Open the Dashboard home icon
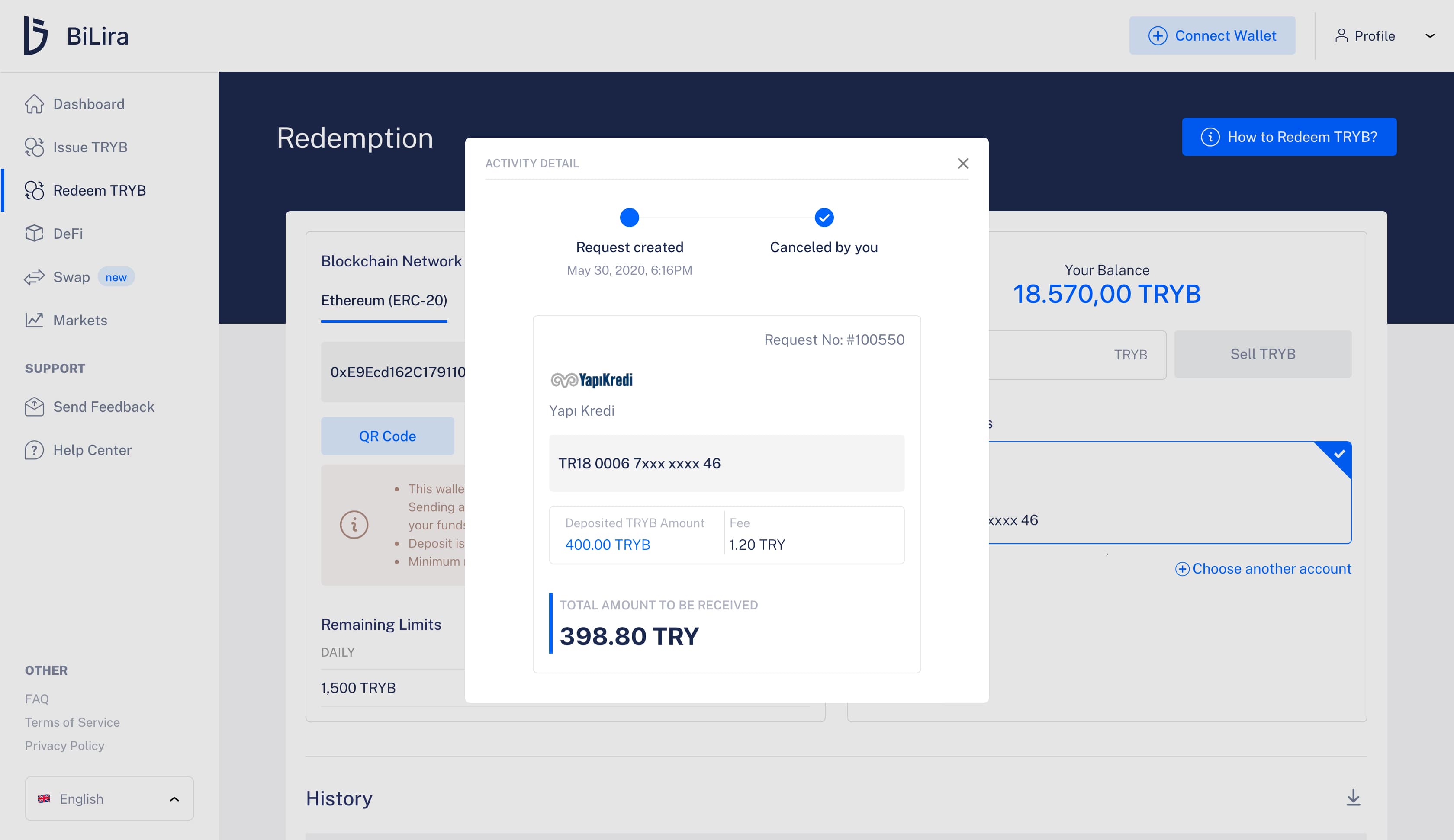 pyautogui.click(x=34, y=104)
